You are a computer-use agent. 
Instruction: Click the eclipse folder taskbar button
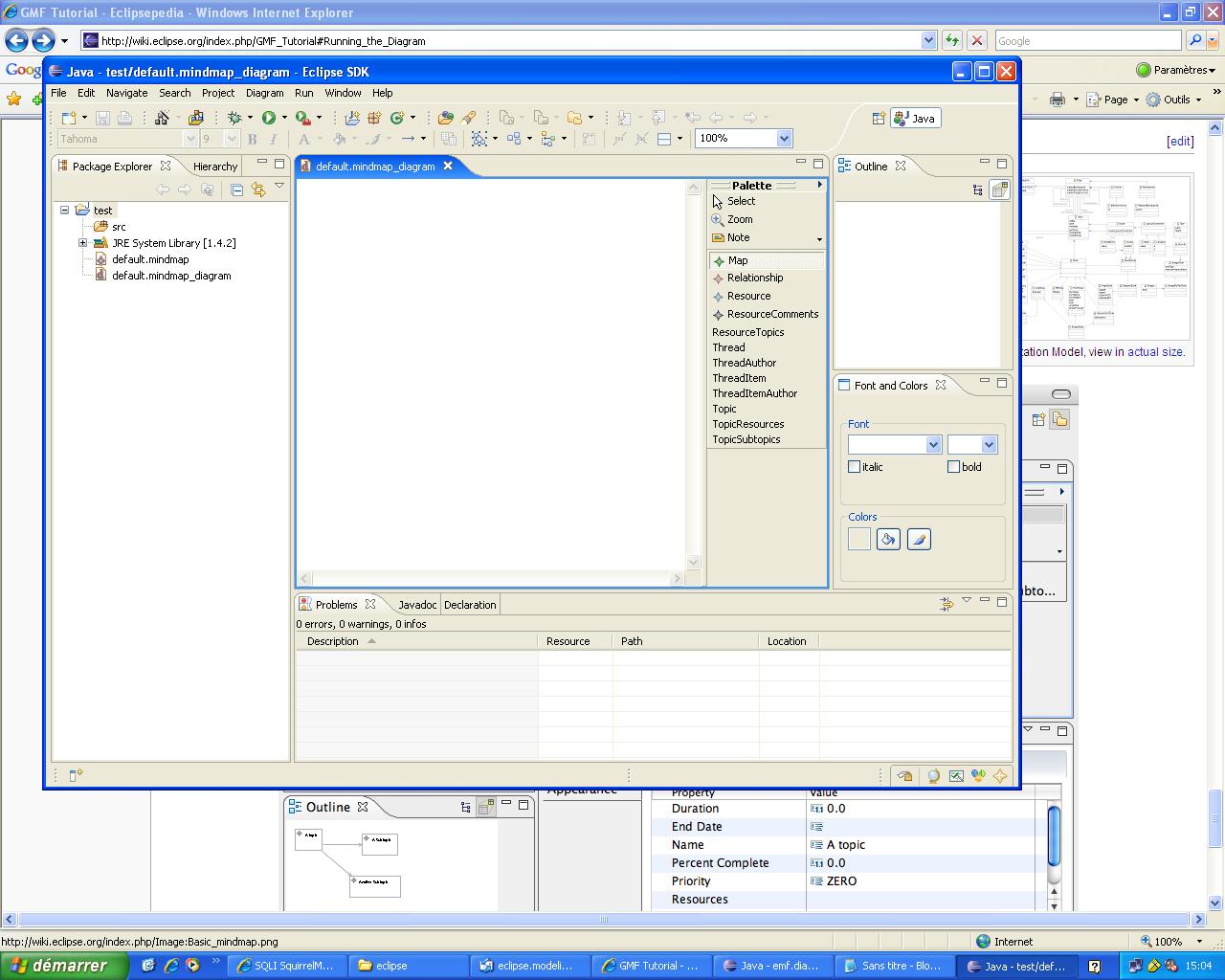(x=410, y=966)
